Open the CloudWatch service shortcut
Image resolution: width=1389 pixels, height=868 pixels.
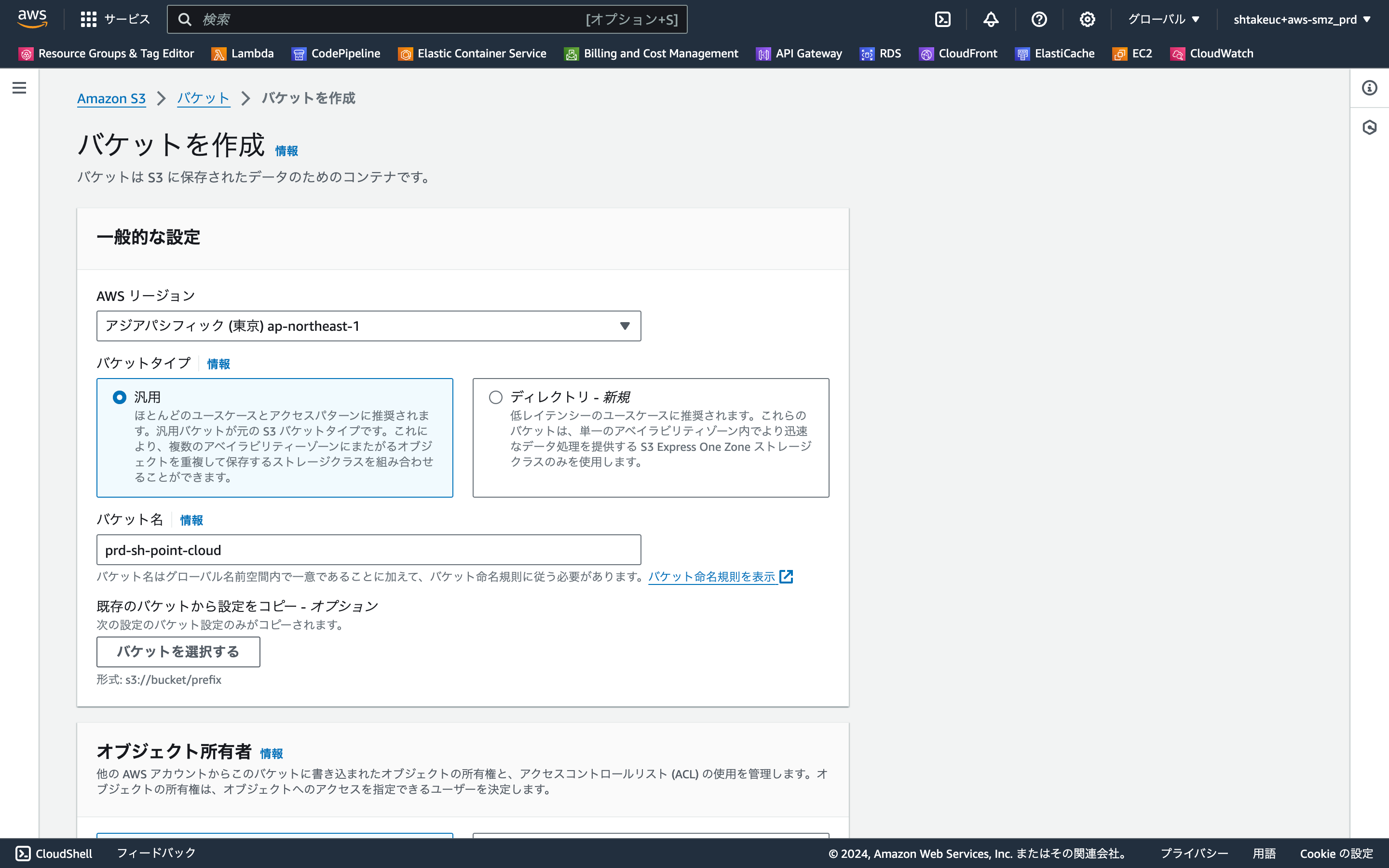[1212, 54]
